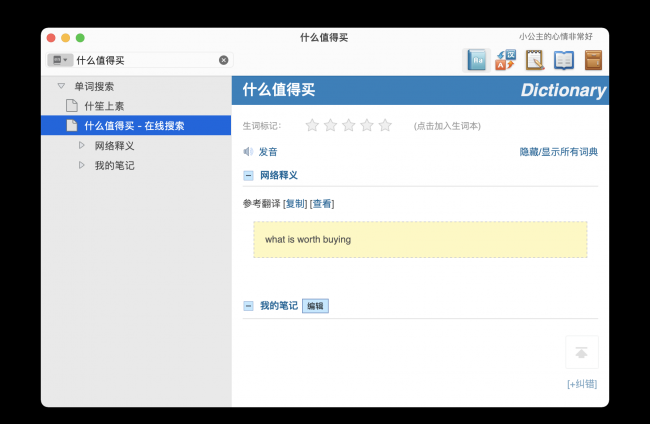Click the 点击加入生词本 hint text

click(x=447, y=126)
